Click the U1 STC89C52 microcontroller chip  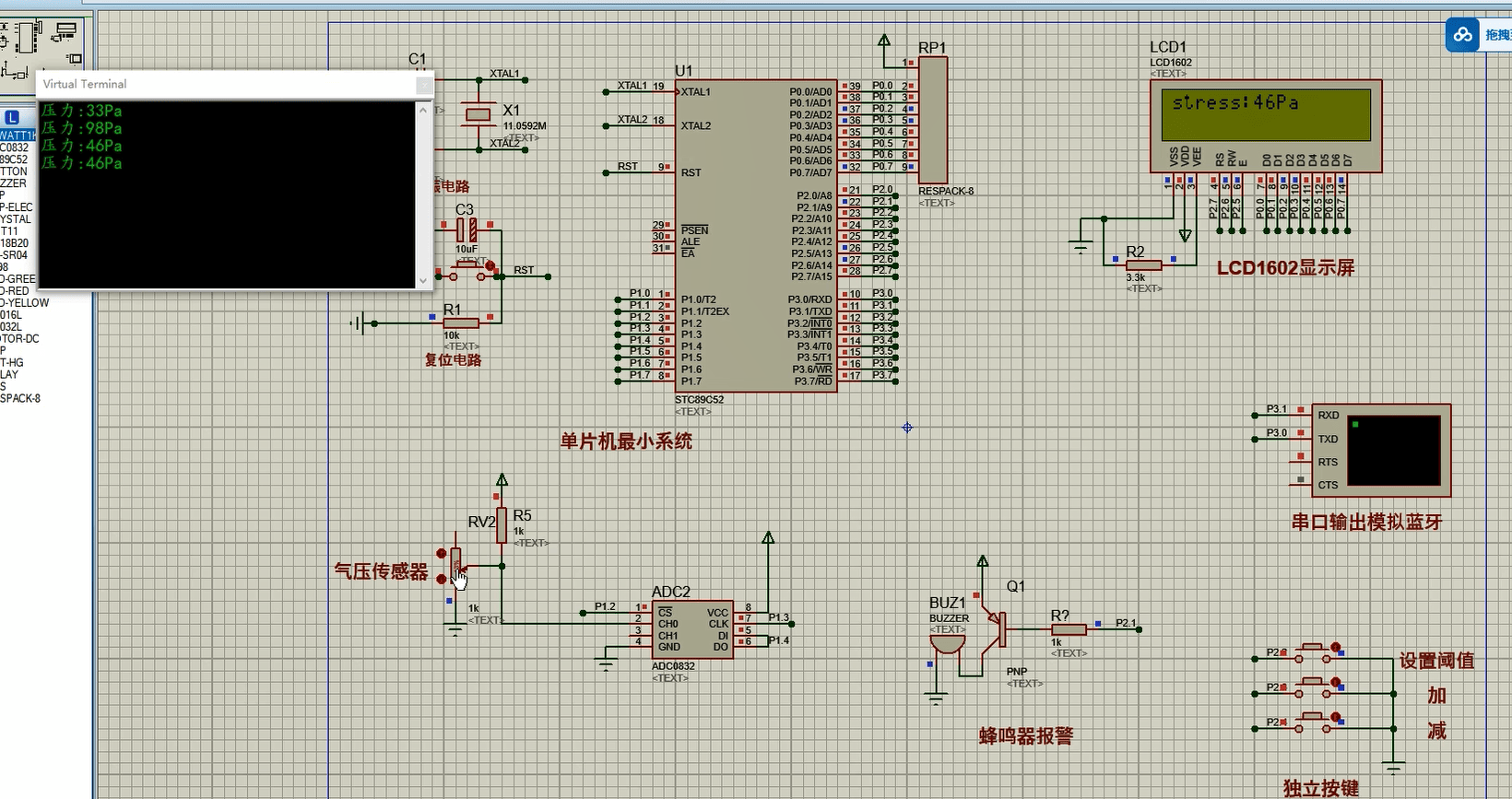click(754, 235)
